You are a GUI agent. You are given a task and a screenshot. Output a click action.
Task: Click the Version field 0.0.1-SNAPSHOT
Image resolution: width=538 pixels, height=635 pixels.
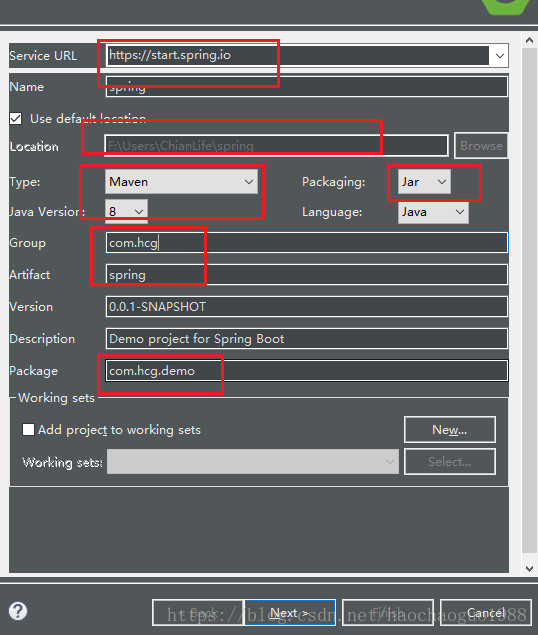[307, 307]
